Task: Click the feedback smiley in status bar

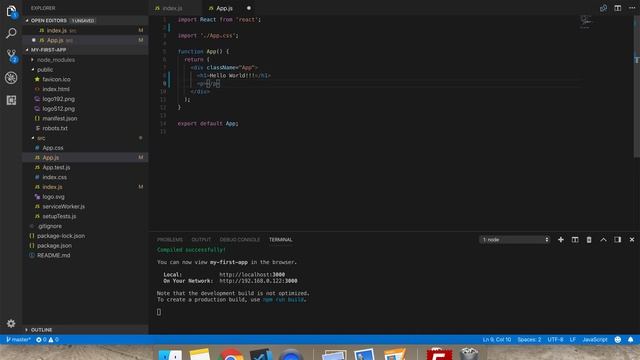Action: click(618, 340)
